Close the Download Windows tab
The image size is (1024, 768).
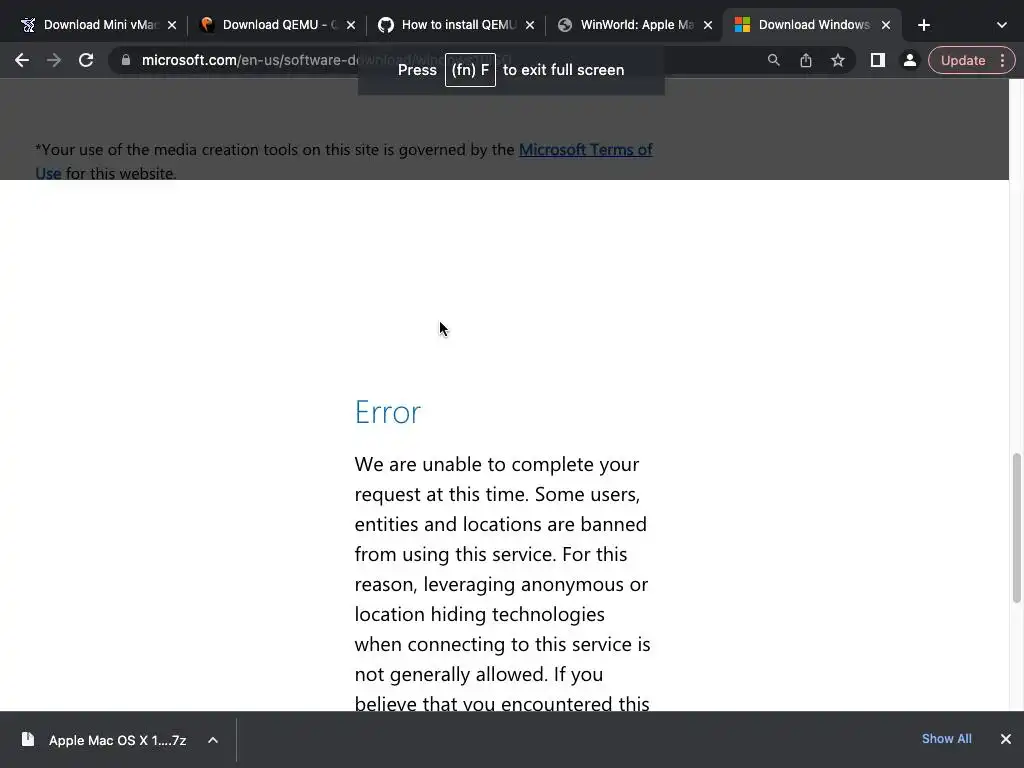886,25
